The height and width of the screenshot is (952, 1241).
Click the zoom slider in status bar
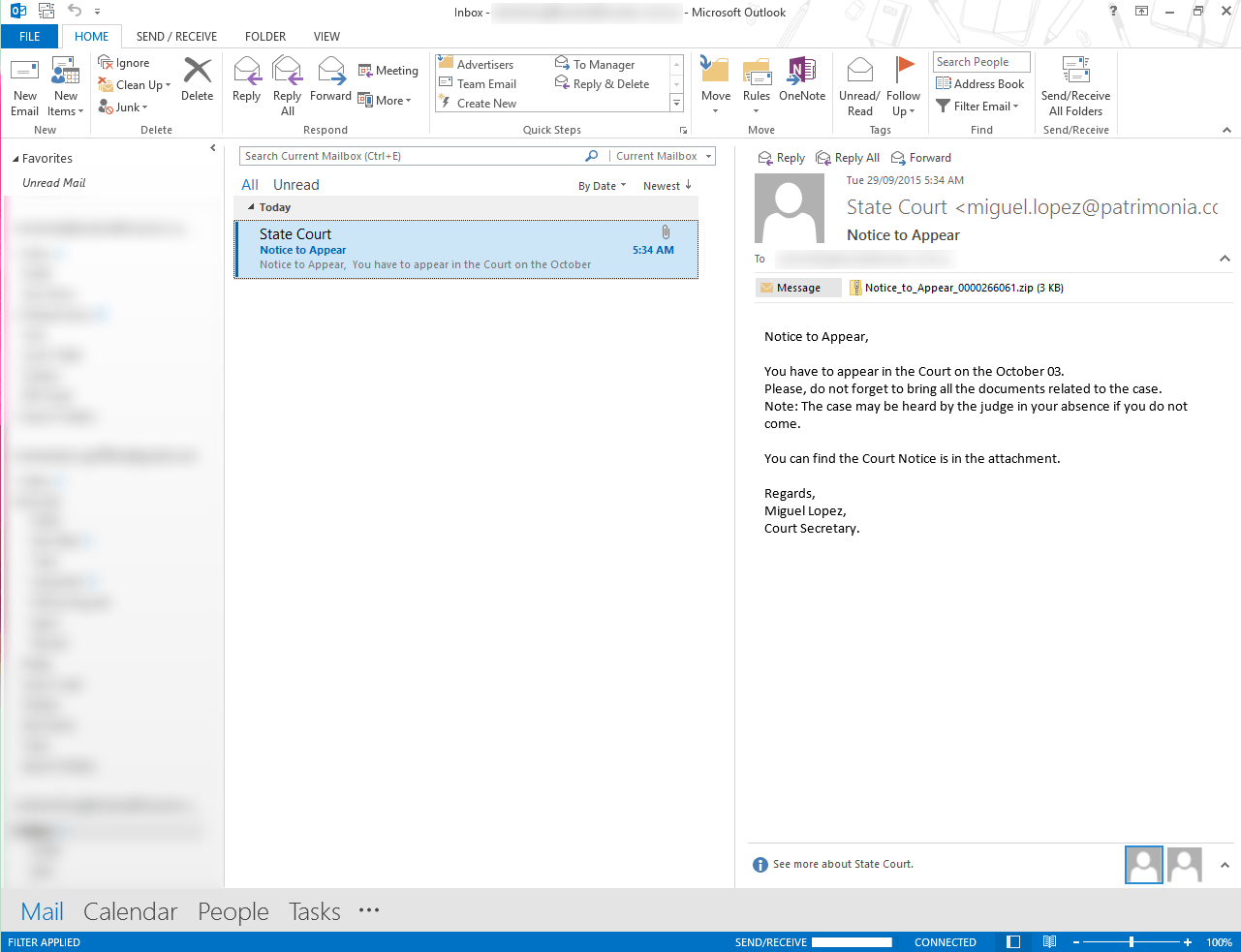[x=1132, y=942]
